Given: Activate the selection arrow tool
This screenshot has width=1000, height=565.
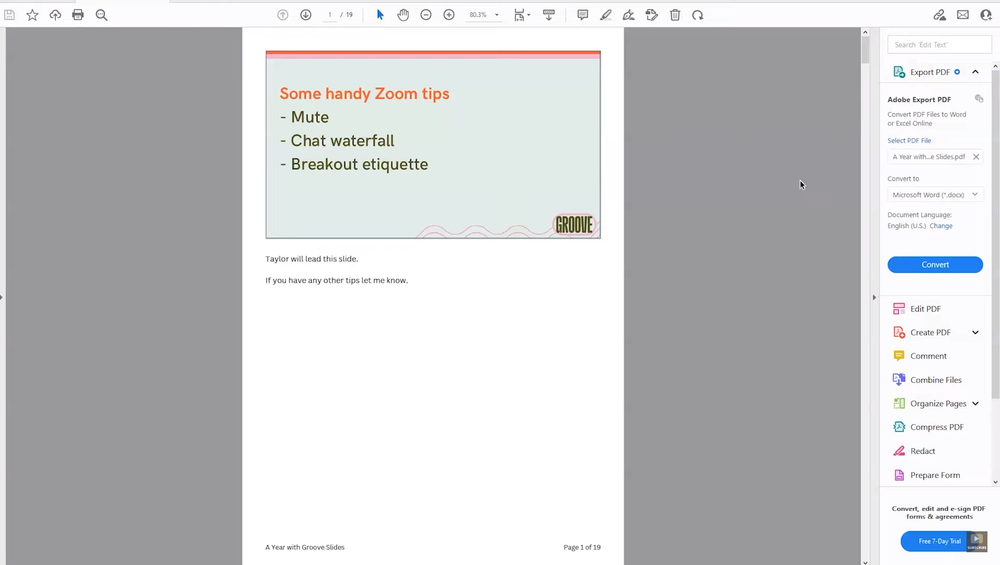Looking at the screenshot, I should (x=380, y=15).
